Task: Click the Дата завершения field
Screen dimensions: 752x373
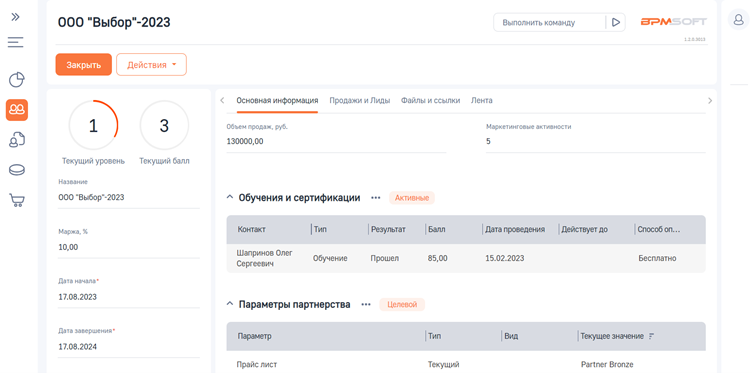Action: coord(129,347)
